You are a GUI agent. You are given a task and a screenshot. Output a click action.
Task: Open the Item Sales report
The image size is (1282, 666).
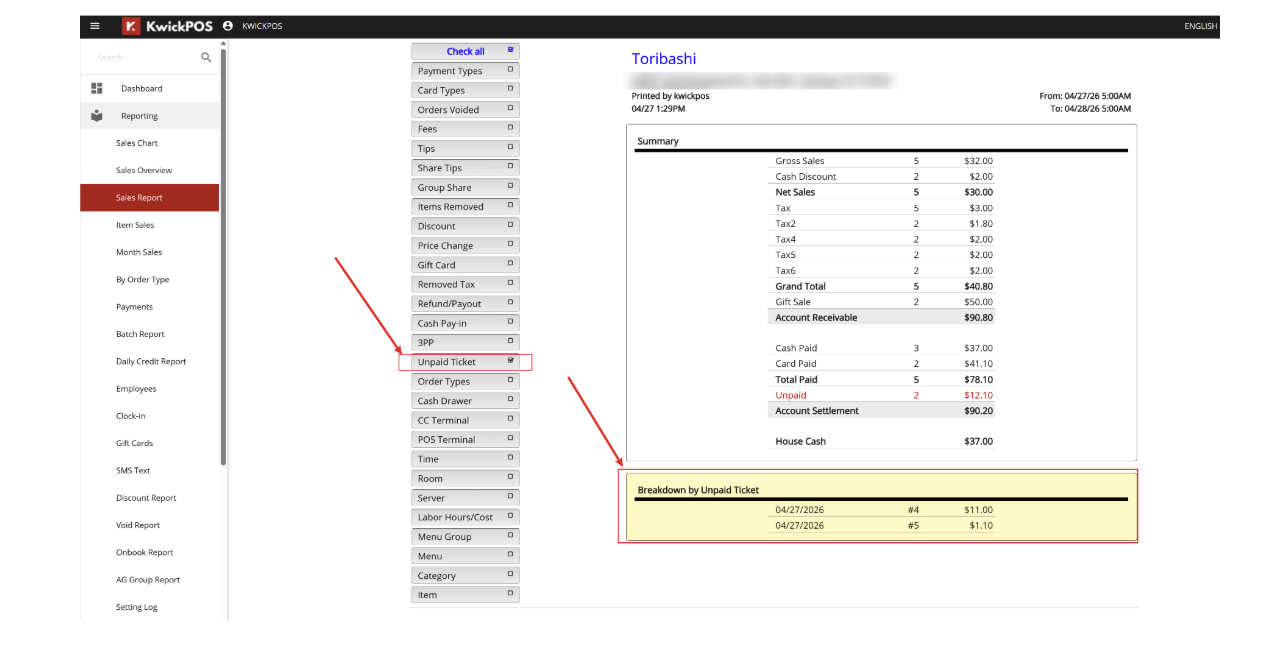[x=149, y=225]
